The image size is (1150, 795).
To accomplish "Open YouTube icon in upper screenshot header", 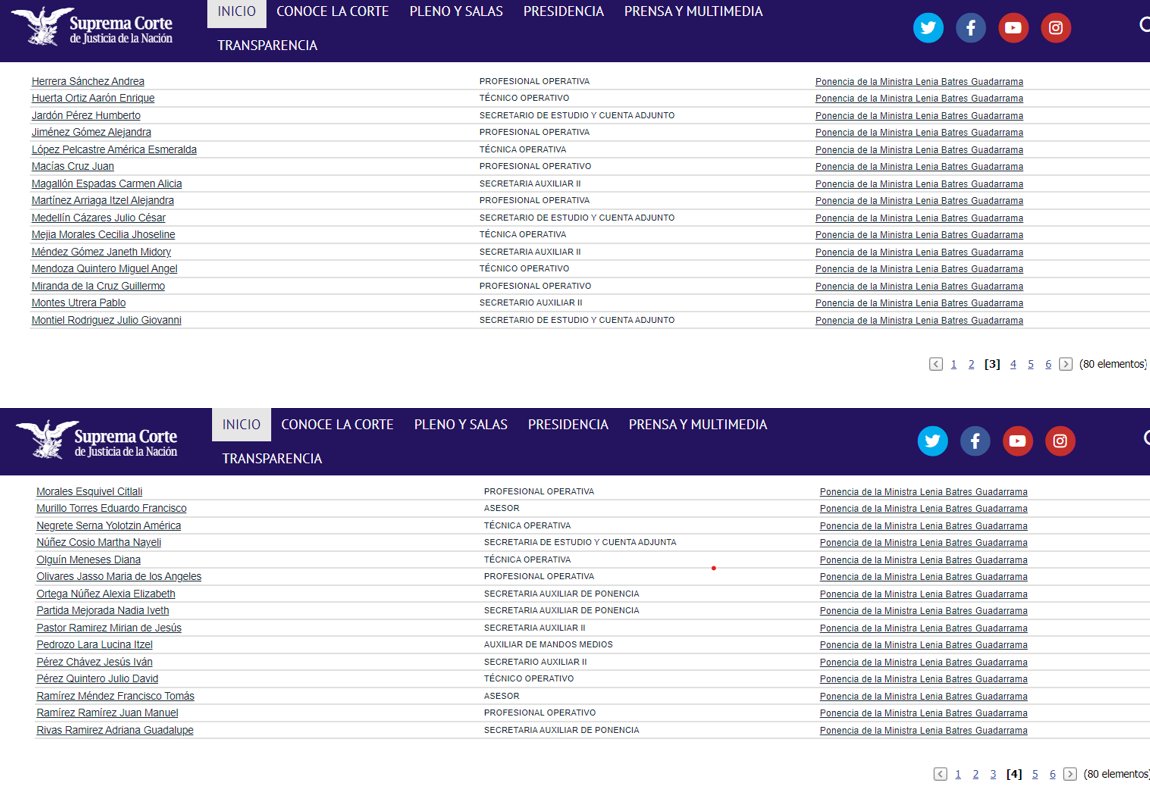I will (1013, 28).
